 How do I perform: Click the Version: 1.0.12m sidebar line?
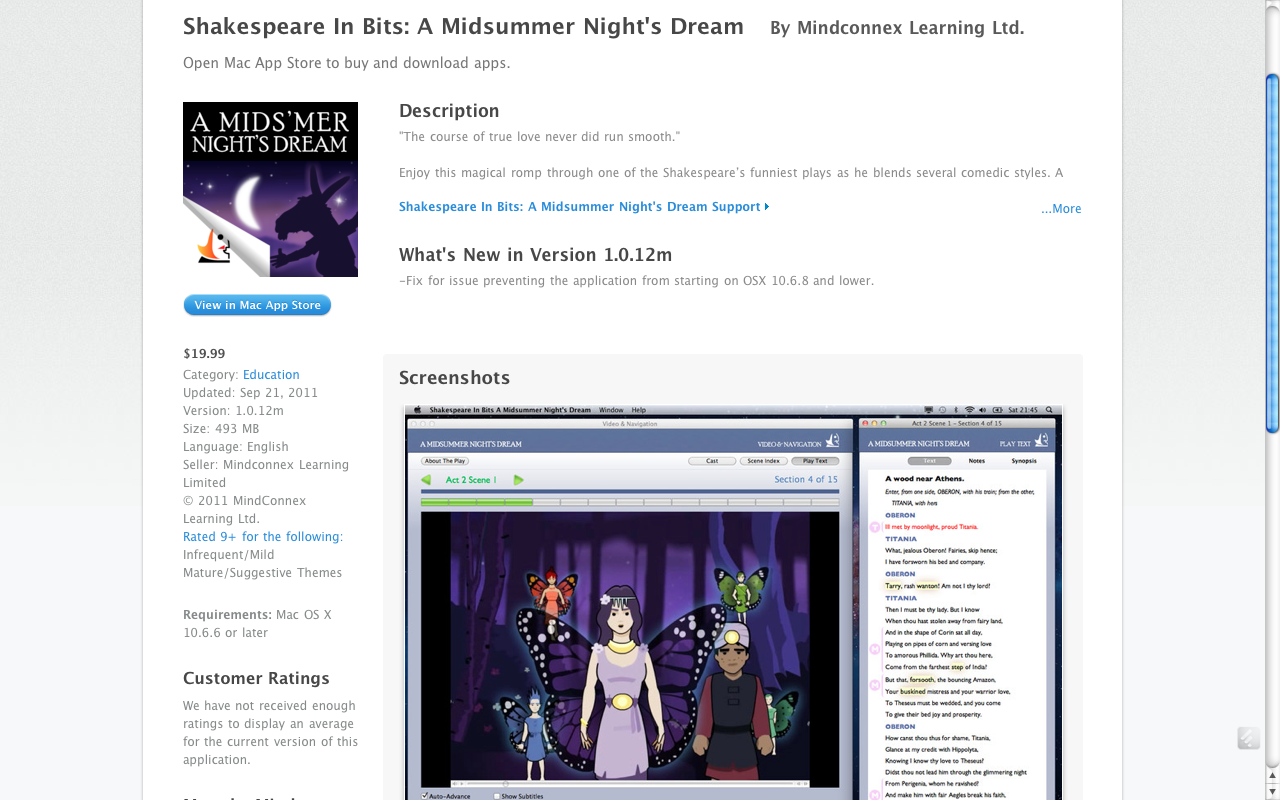233,411
